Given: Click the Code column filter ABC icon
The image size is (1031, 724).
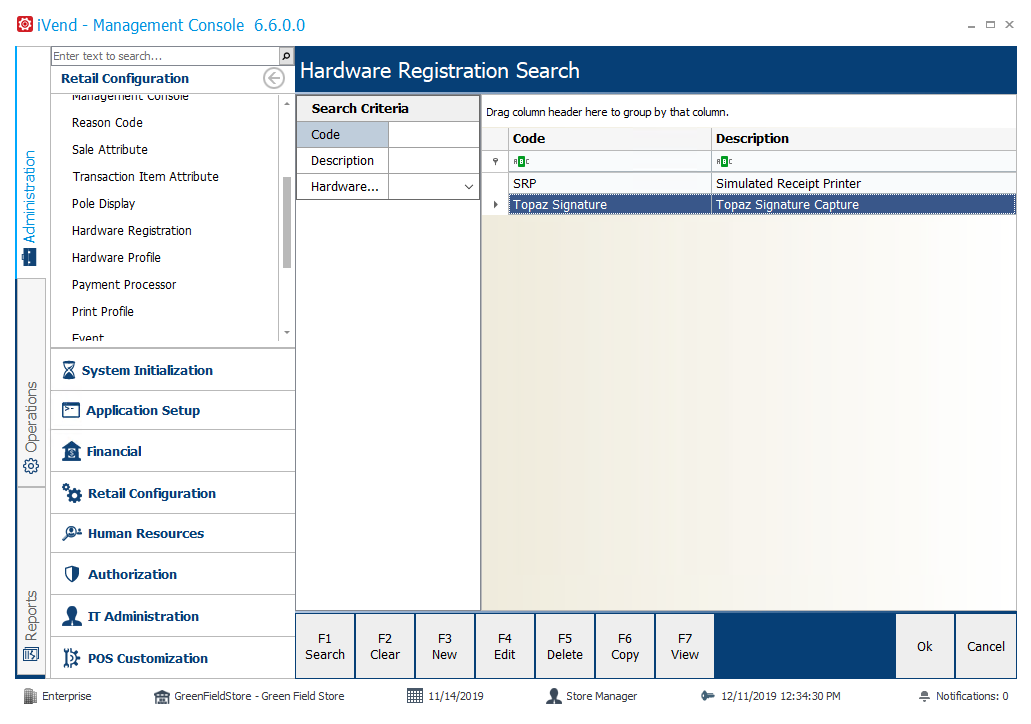Looking at the screenshot, I should click(x=521, y=161).
